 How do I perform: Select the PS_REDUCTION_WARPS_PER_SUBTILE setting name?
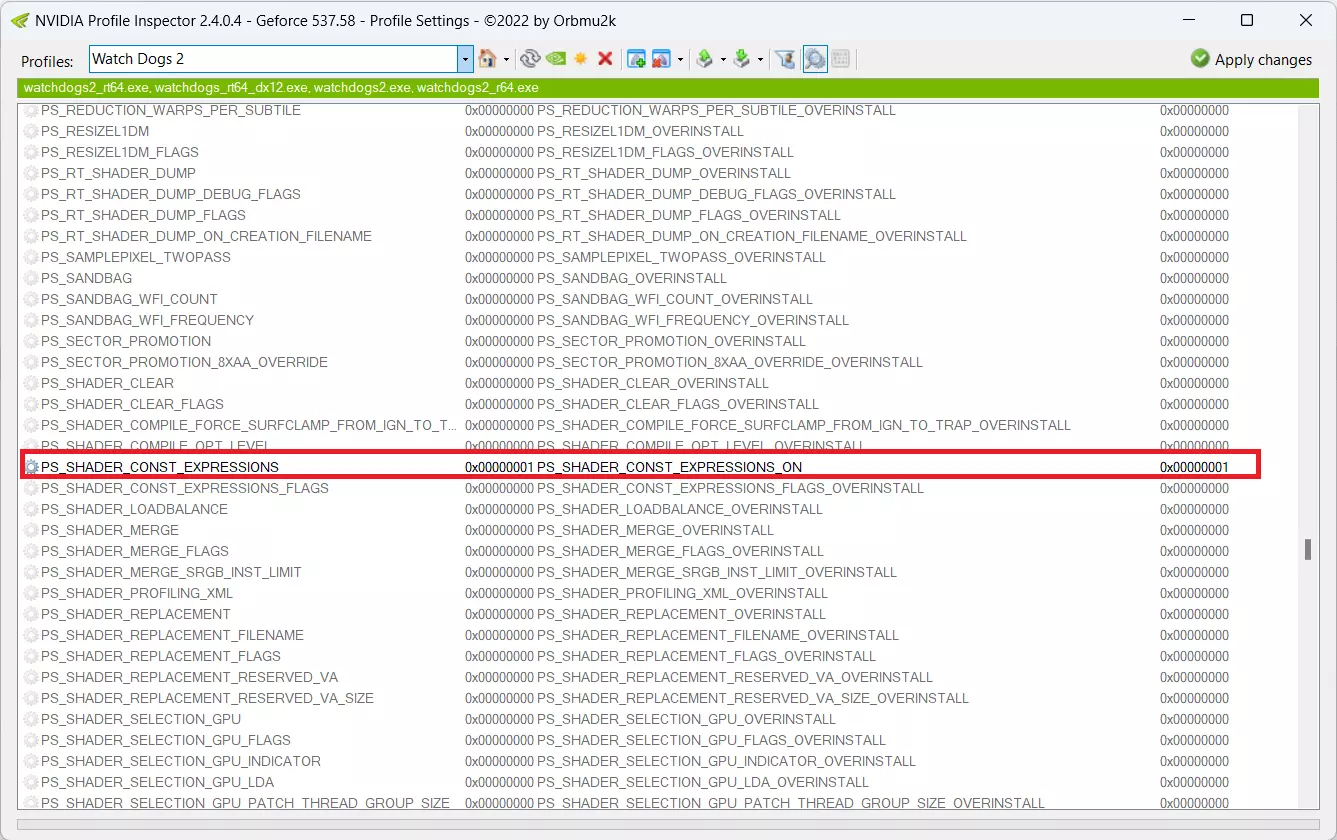coord(171,110)
